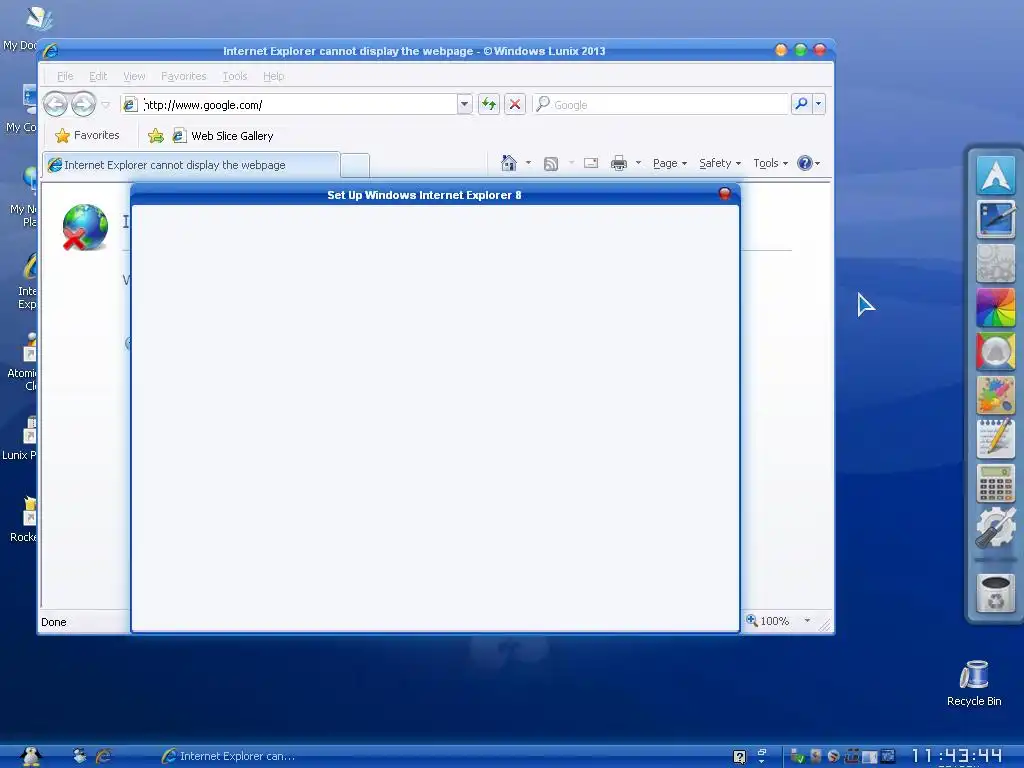
Task: Expand the zoom level dropdown arrow
Action: coord(807,620)
